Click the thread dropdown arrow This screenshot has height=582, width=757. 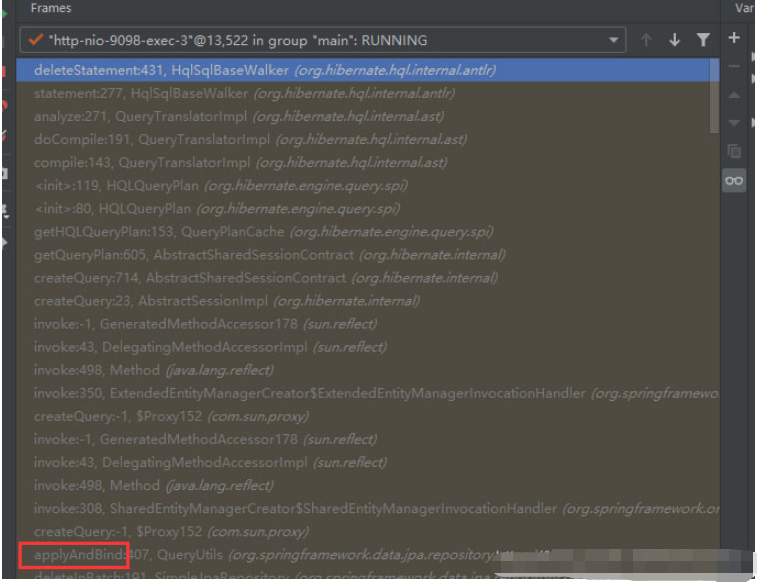click(613, 41)
